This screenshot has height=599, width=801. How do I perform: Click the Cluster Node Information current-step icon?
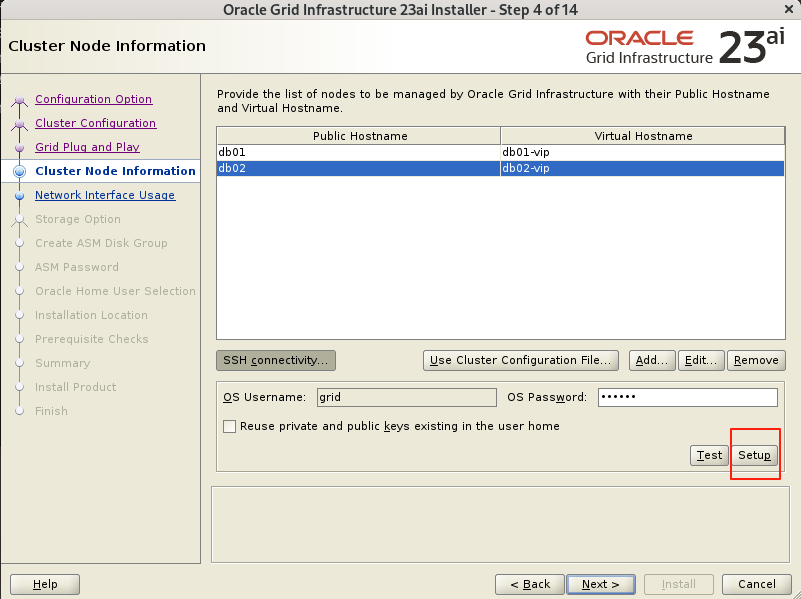click(x=19, y=172)
